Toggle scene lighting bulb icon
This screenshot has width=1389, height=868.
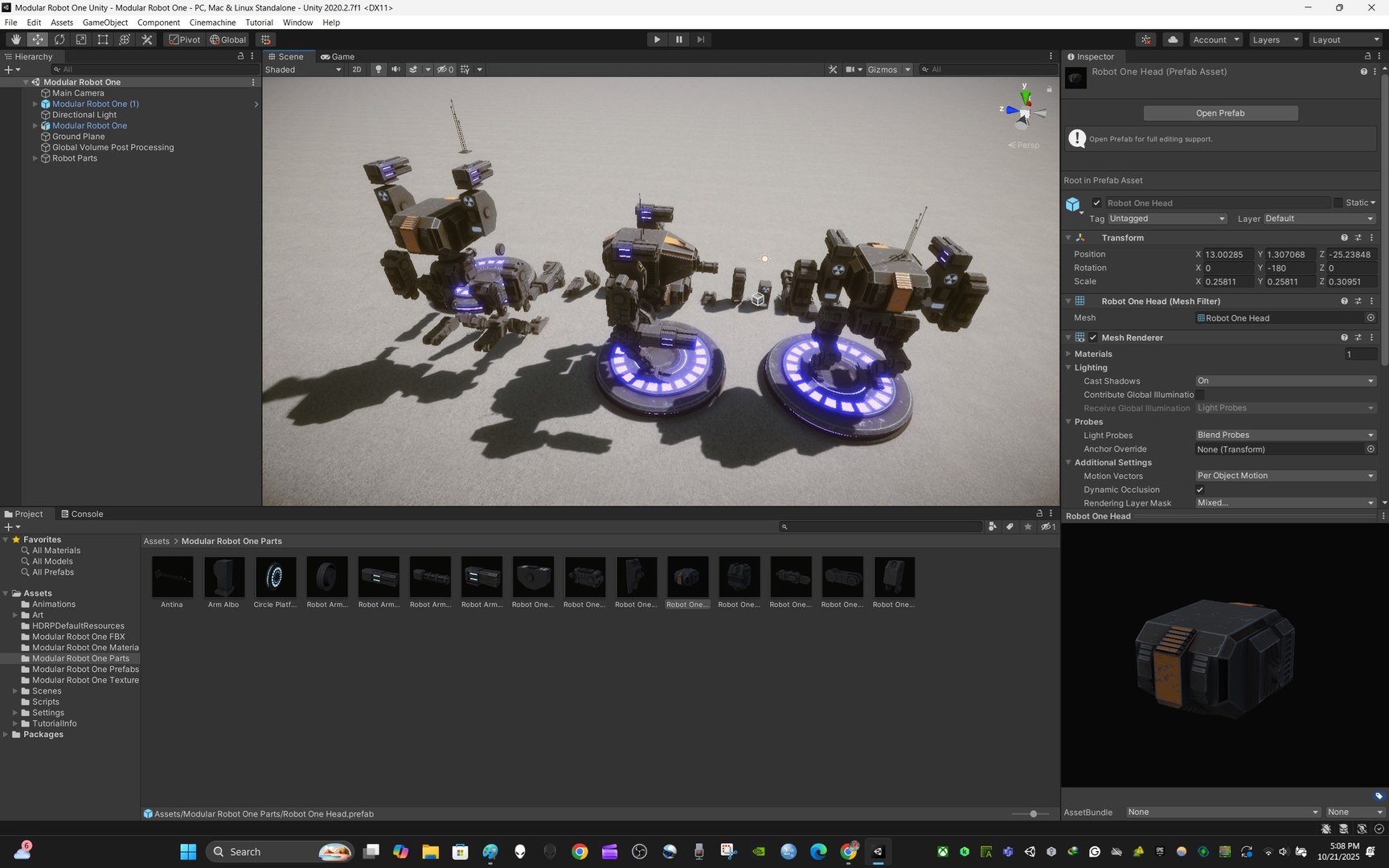pyautogui.click(x=379, y=69)
